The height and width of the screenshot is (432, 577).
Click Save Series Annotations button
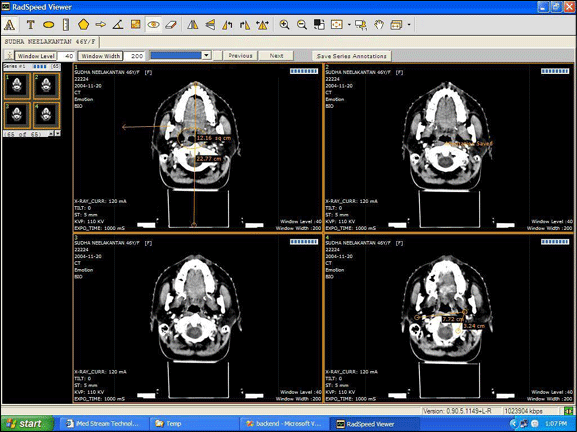pos(351,56)
